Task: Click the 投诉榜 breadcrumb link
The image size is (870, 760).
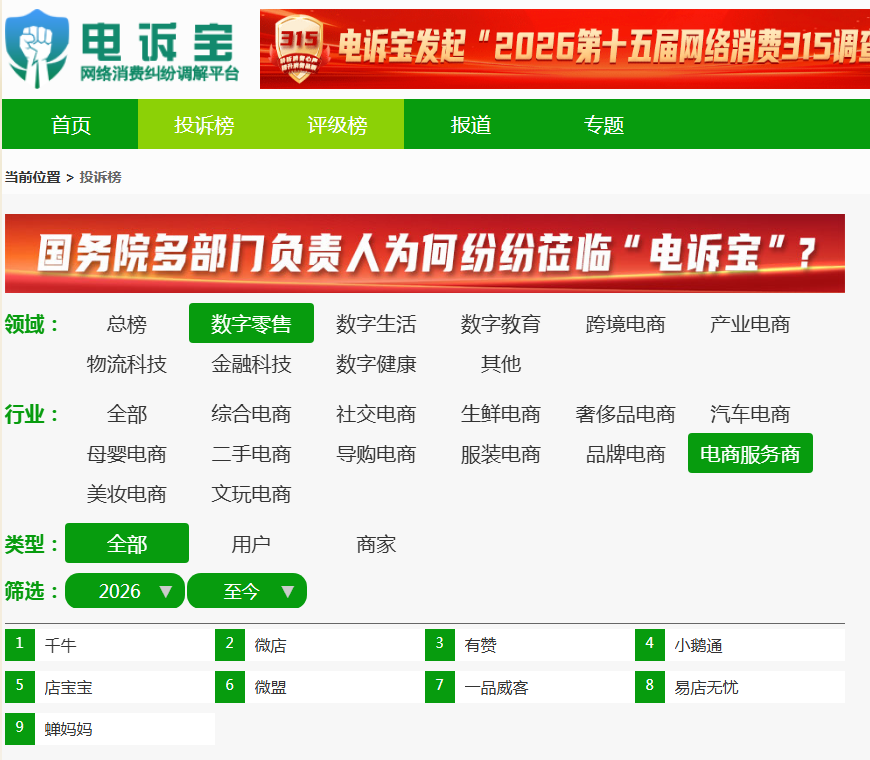Action: pyautogui.click(x=100, y=177)
